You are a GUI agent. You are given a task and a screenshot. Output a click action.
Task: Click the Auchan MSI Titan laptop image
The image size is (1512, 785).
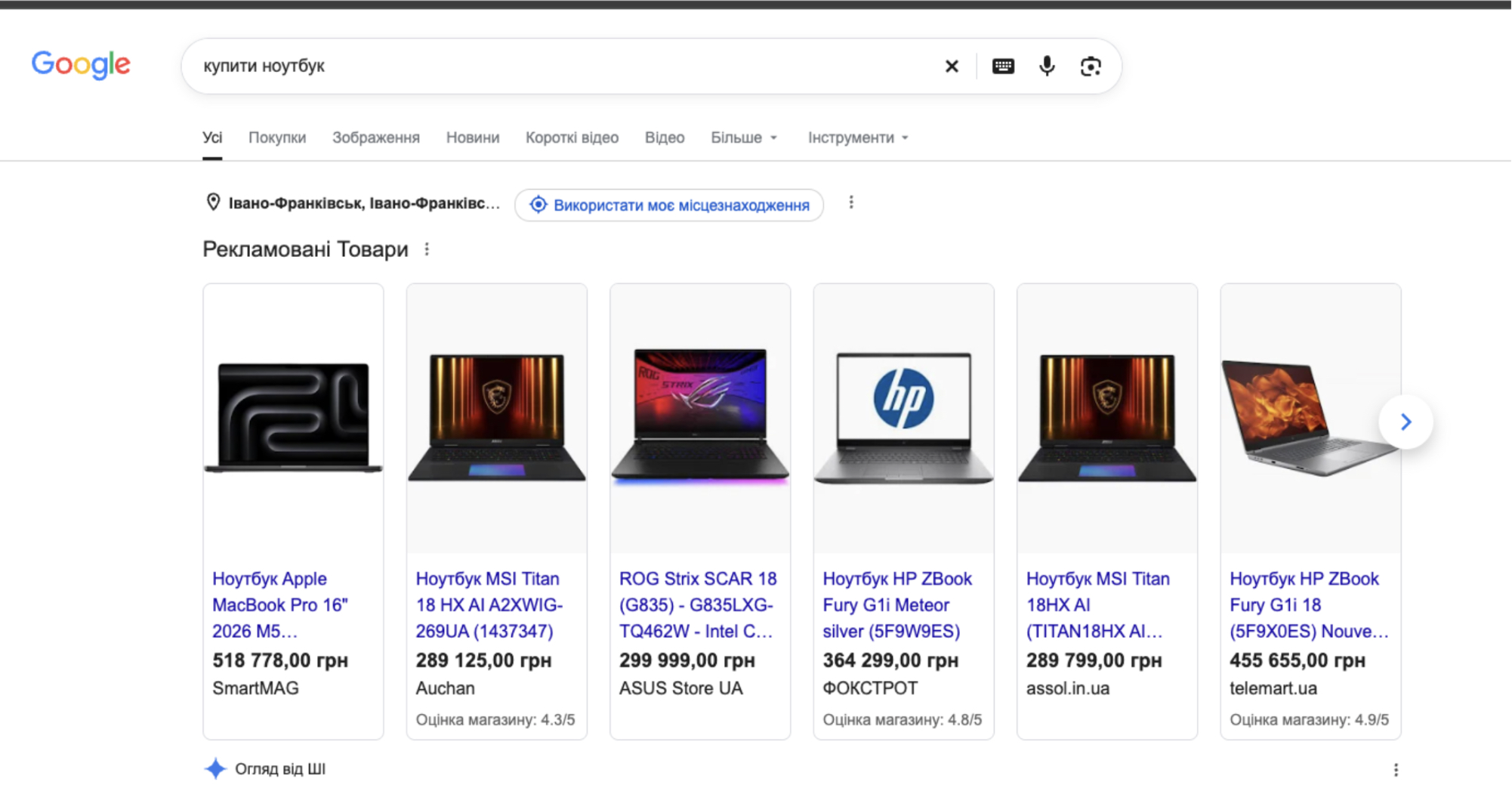(x=497, y=417)
